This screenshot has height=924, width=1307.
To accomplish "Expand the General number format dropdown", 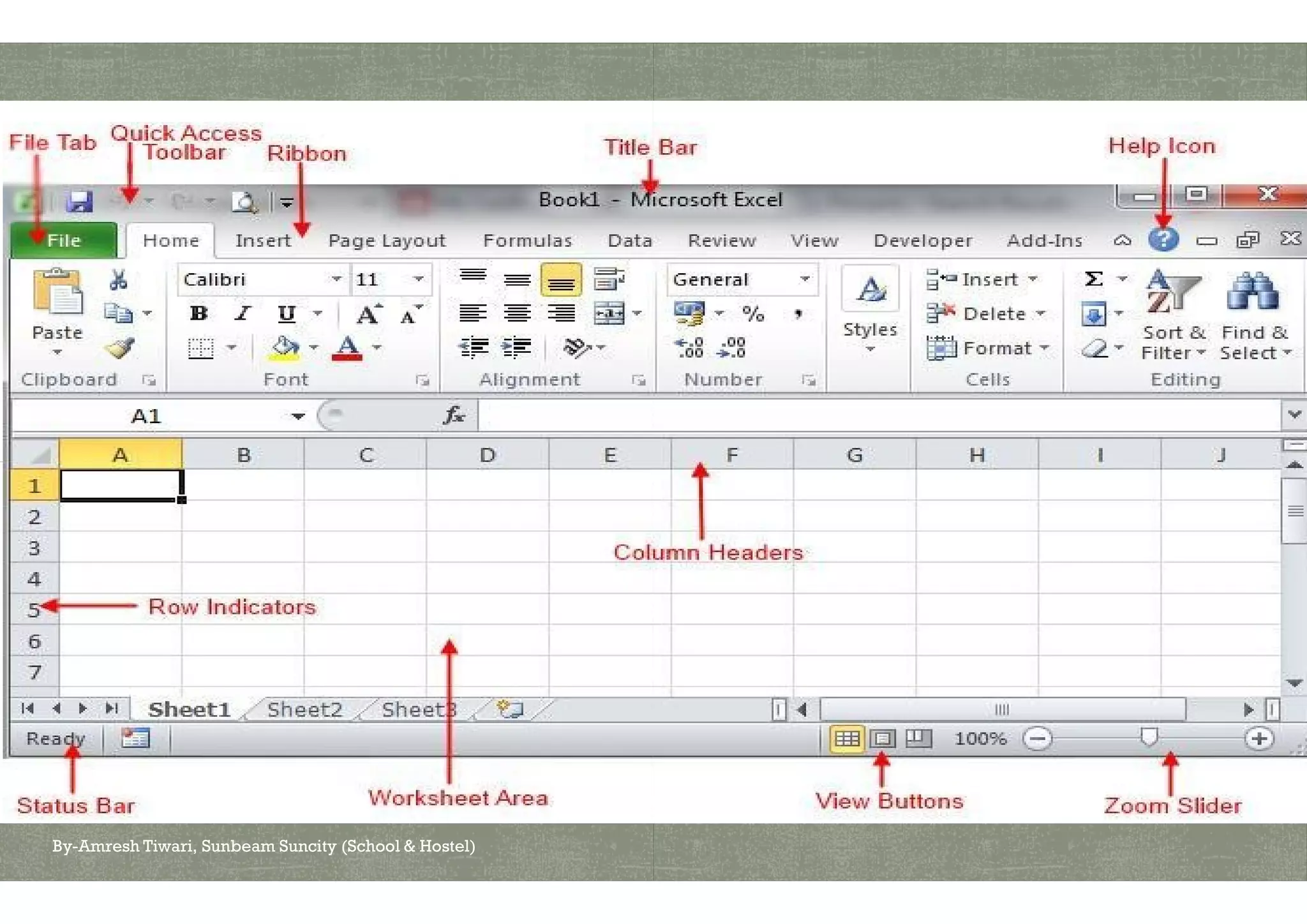I will click(x=805, y=279).
